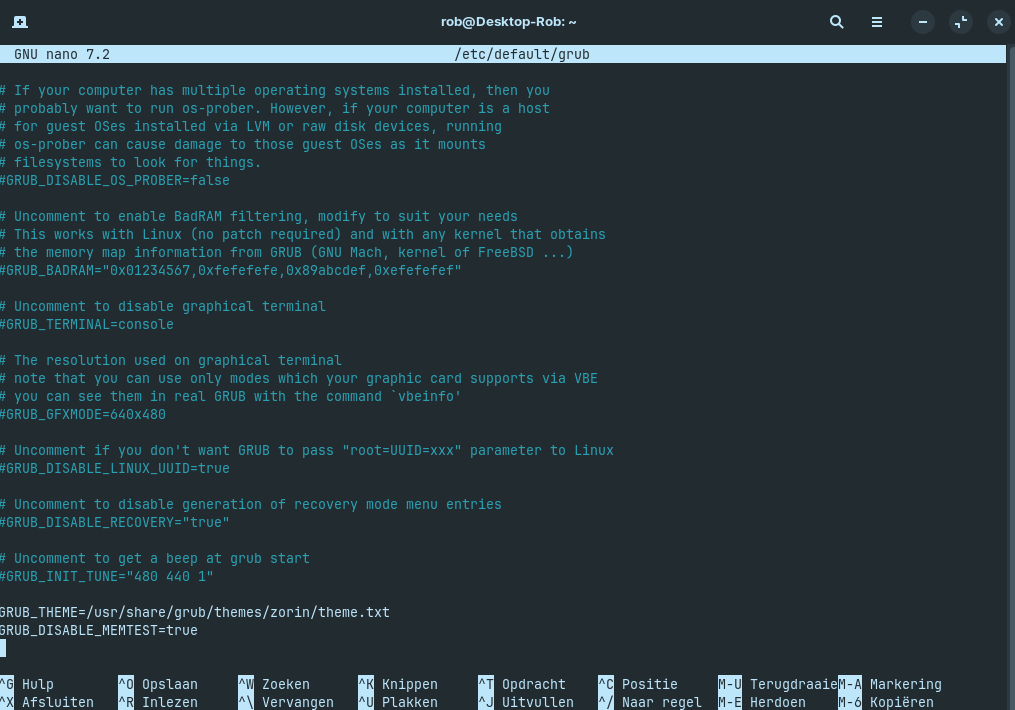Place cursor on the GRUB_THEME line
Viewport: 1015px width, 710px height.
tap(195, 612)
